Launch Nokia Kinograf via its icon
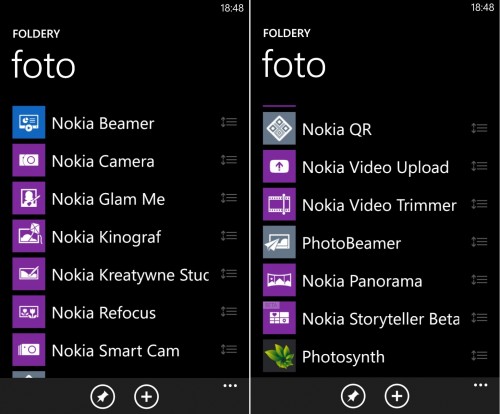Image resolution: width=500 pixels, height=414 pixels. 29,236
